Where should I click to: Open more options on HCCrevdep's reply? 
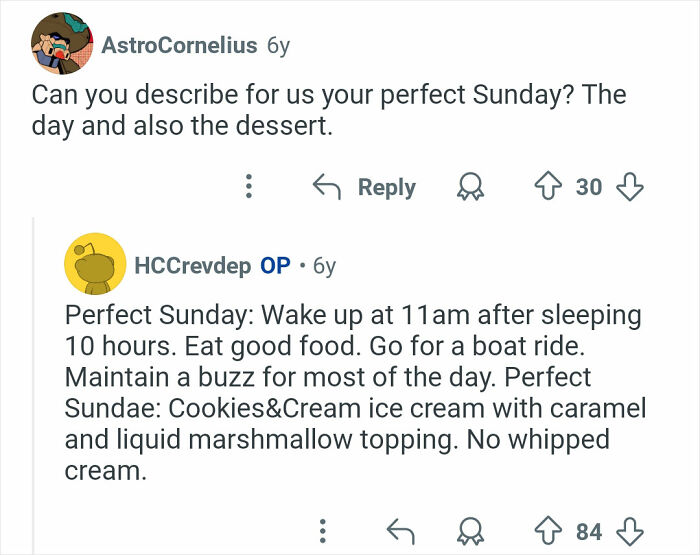pyautogui.click(x=322, y=528)
